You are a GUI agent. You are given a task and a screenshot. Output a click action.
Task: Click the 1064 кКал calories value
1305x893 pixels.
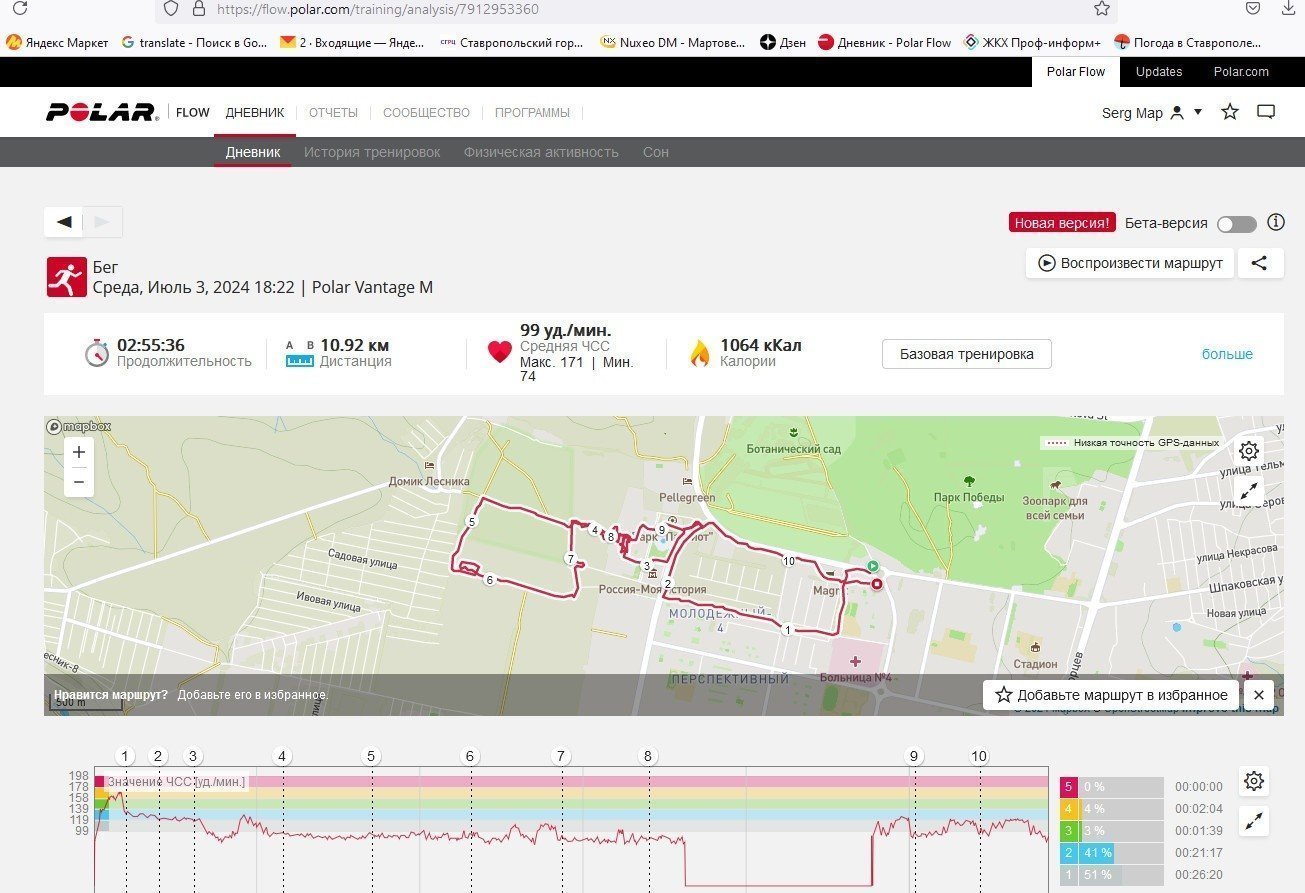tap(761, 346)
